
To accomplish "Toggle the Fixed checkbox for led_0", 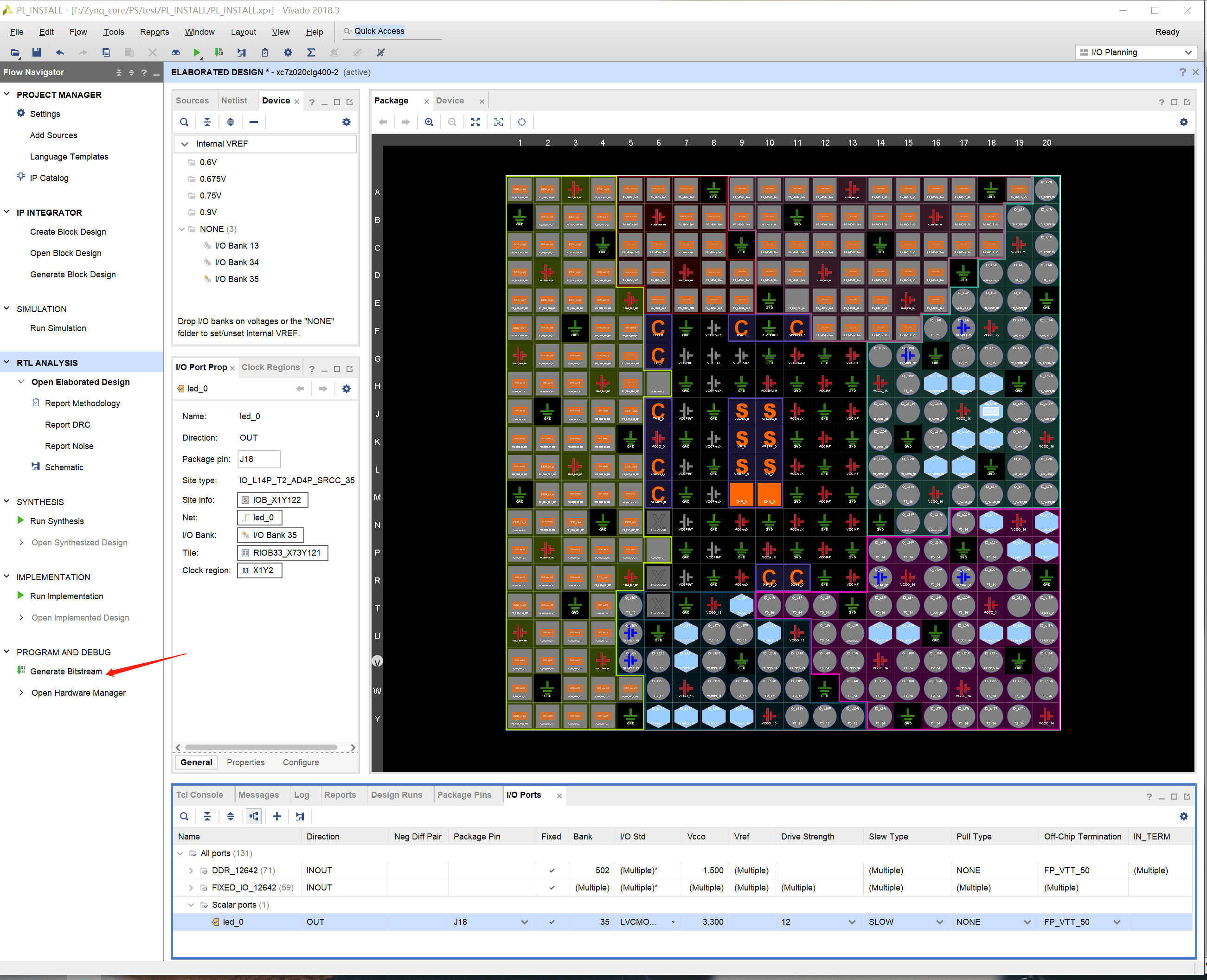I will pyautogui.click(x=551, y=921).
